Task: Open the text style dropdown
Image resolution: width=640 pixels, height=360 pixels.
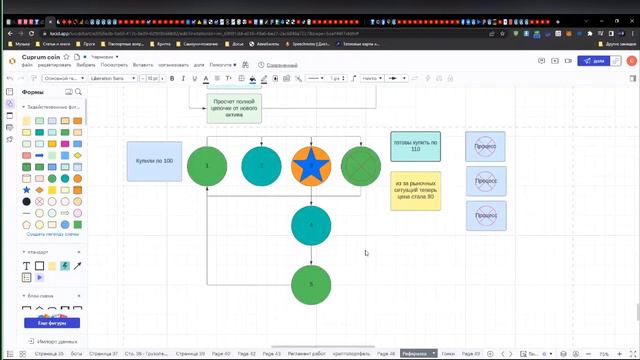Action: click(64, 78)
